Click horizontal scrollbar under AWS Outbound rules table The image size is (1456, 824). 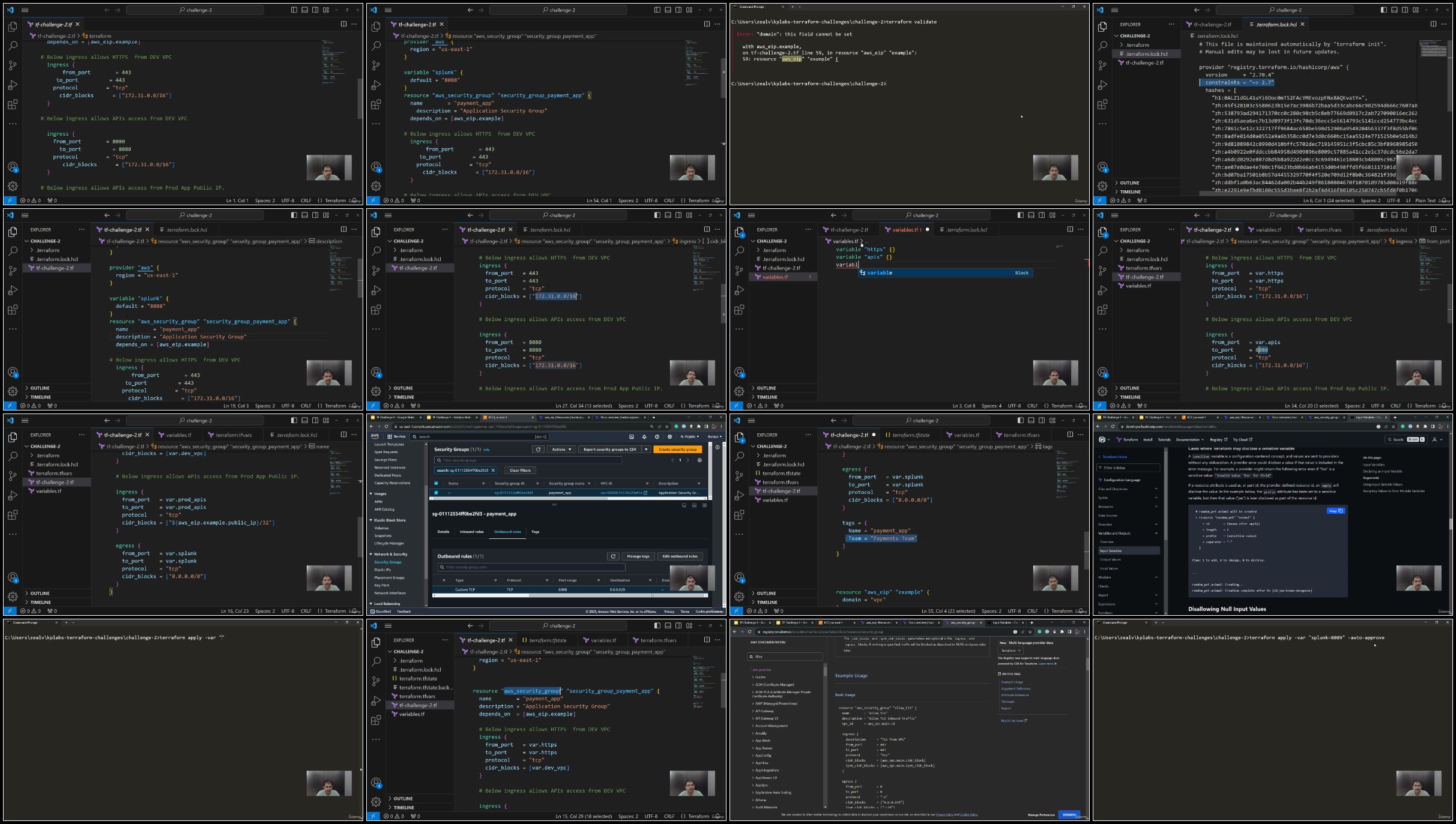click(569, 595)
